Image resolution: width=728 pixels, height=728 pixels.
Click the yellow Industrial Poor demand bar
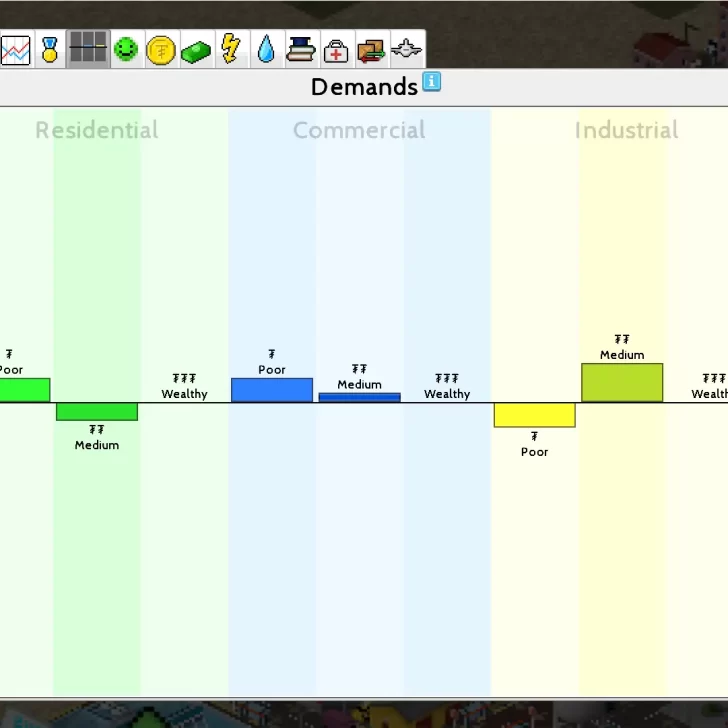click(534, 415)
